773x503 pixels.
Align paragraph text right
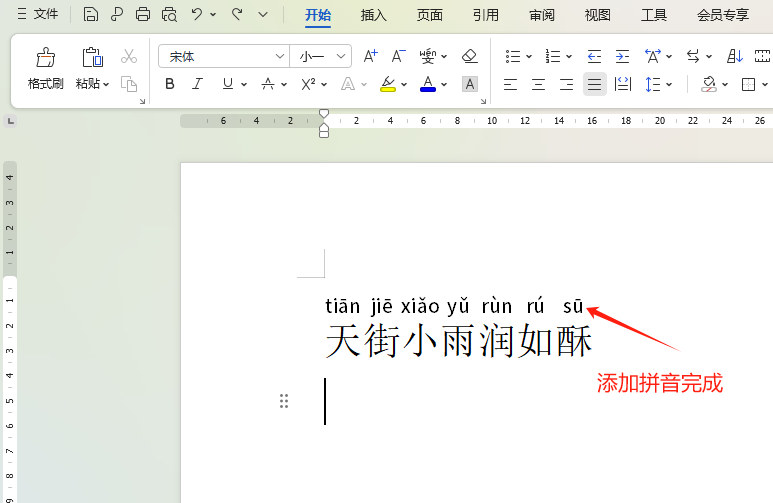point(566,84)
